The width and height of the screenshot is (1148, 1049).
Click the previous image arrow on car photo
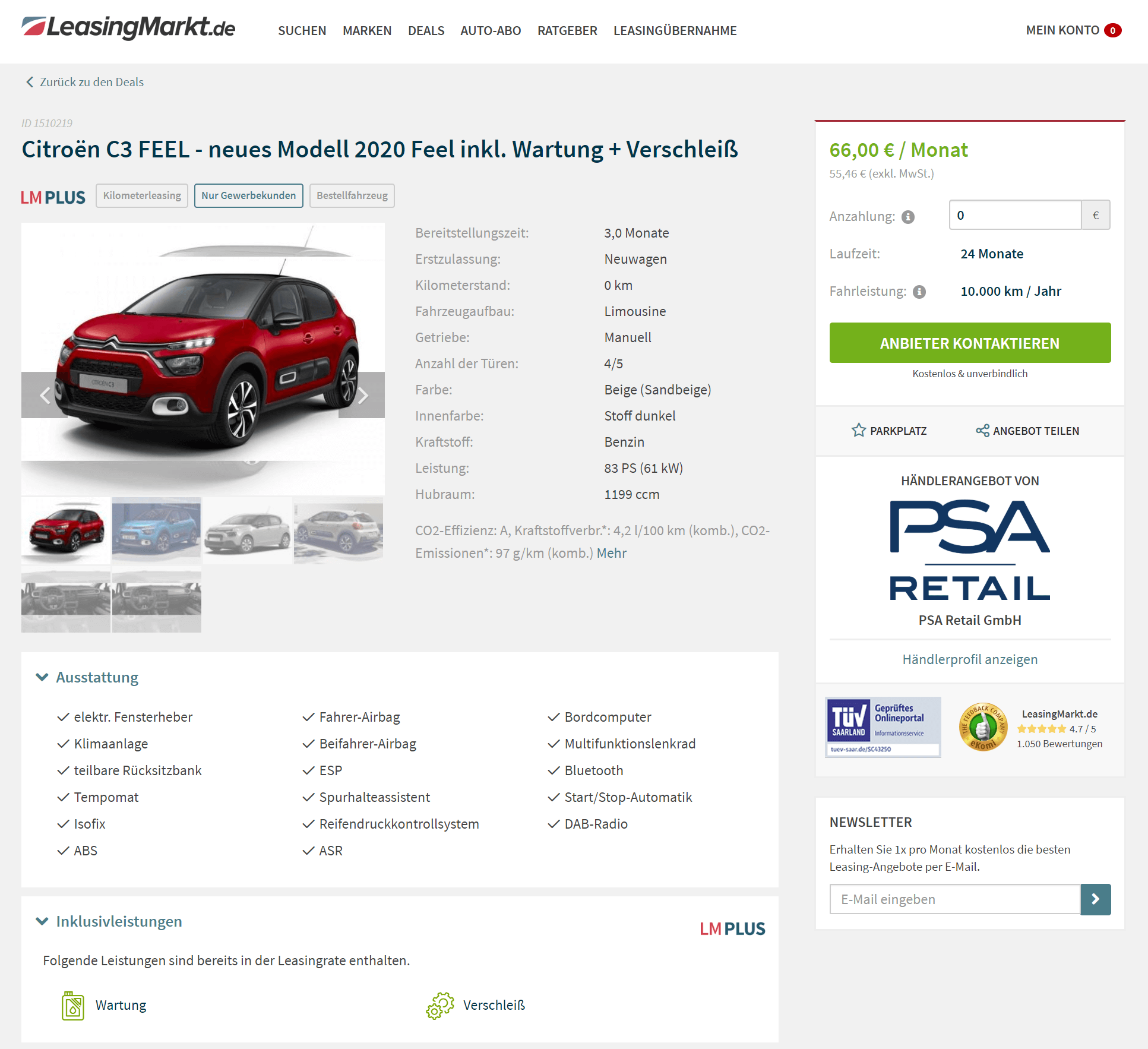45,395
